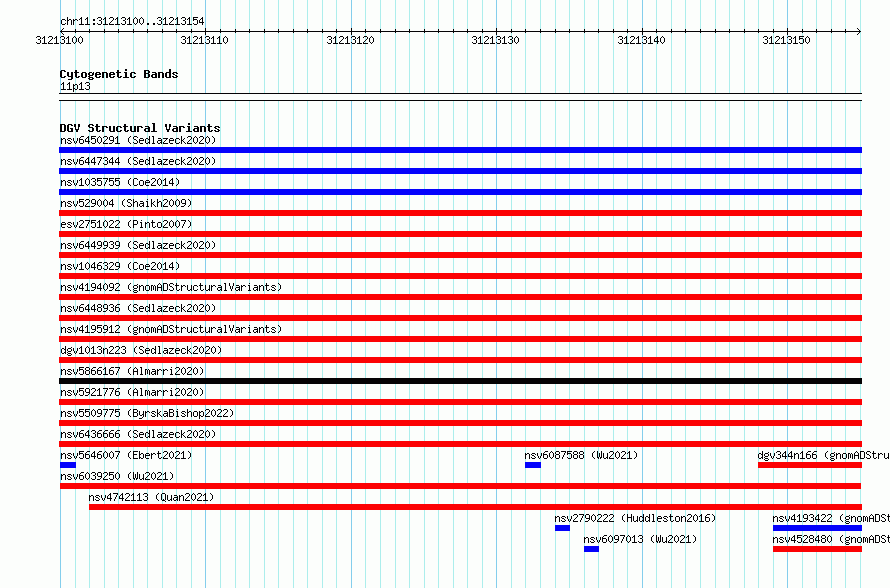This screenshot has width=890, height=588.
Task: Select the red bar for nsv1046329
Action: (460, 276)
